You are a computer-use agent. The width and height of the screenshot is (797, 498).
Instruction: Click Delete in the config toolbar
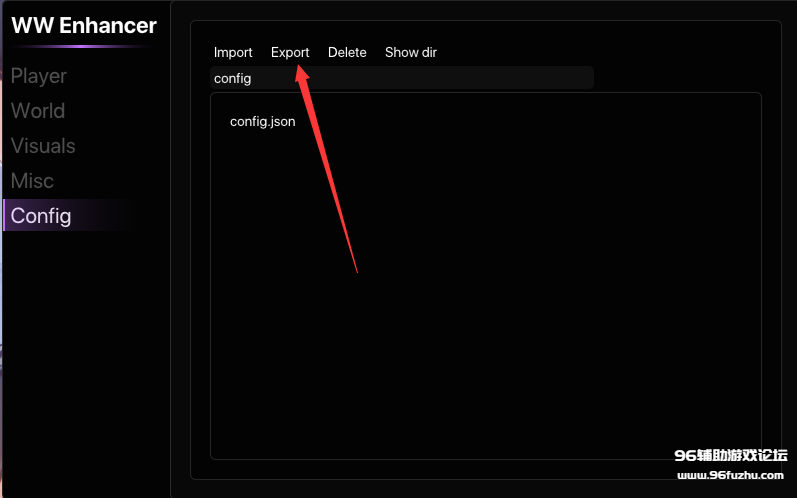(x=347, y=52)
